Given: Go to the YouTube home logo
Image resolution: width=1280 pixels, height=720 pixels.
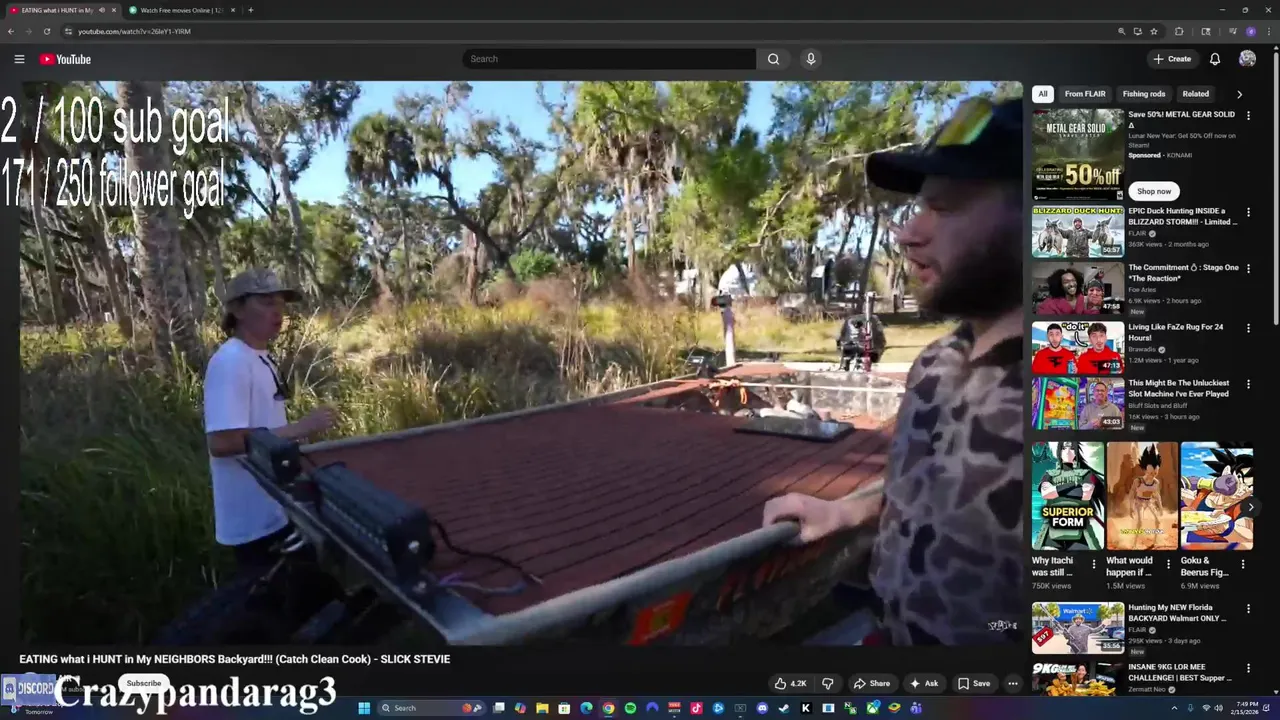Looking at the screenshot, I should (x=65, y=59).
